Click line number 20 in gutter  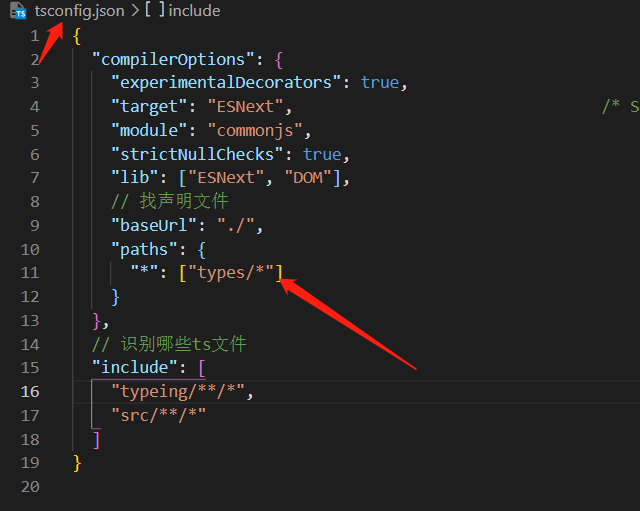coord(30,487)
